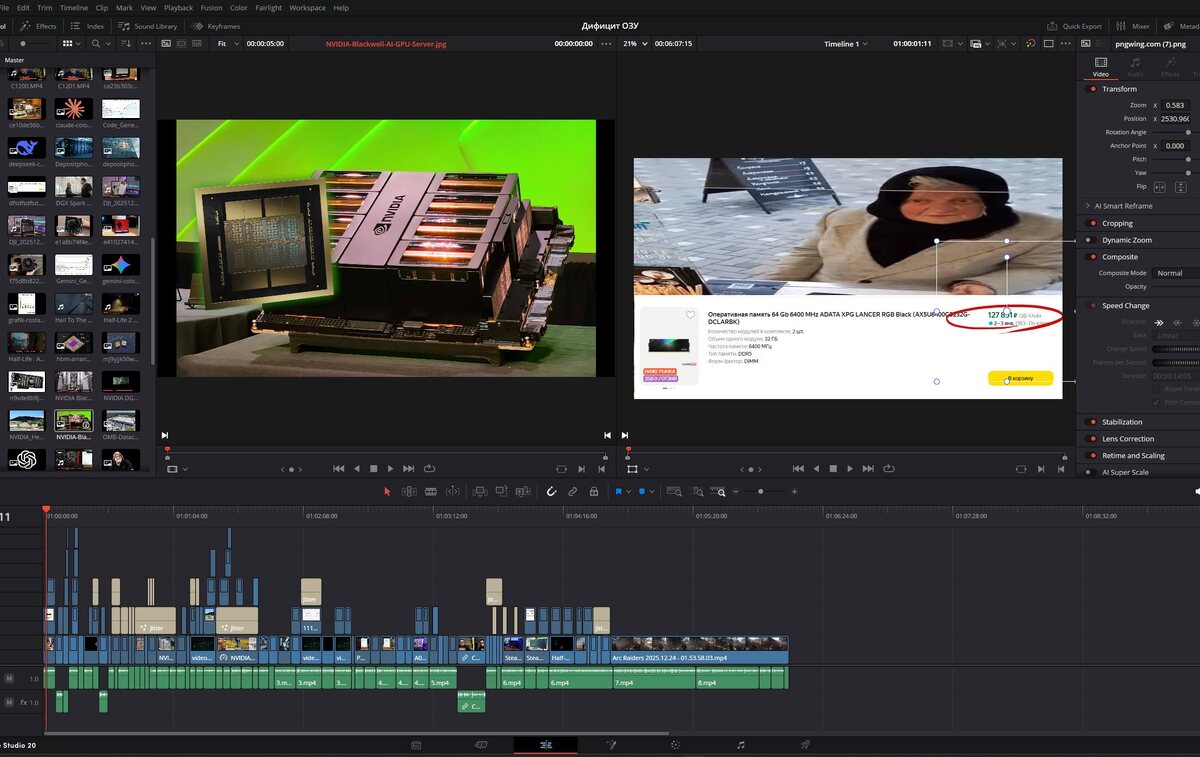
Task: Toggle the Stabilization enable switch
Action: pos(1091,422)
